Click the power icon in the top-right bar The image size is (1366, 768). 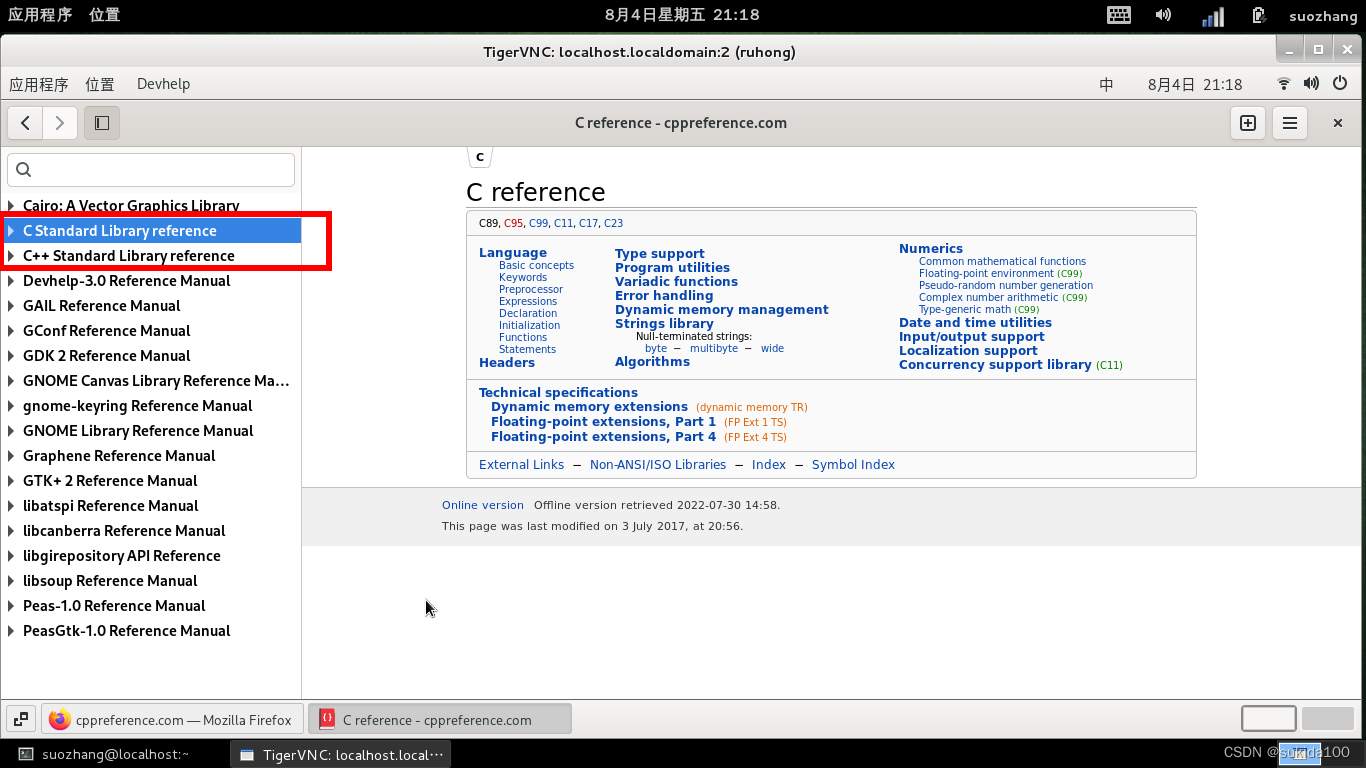[x=1340, y=84]
